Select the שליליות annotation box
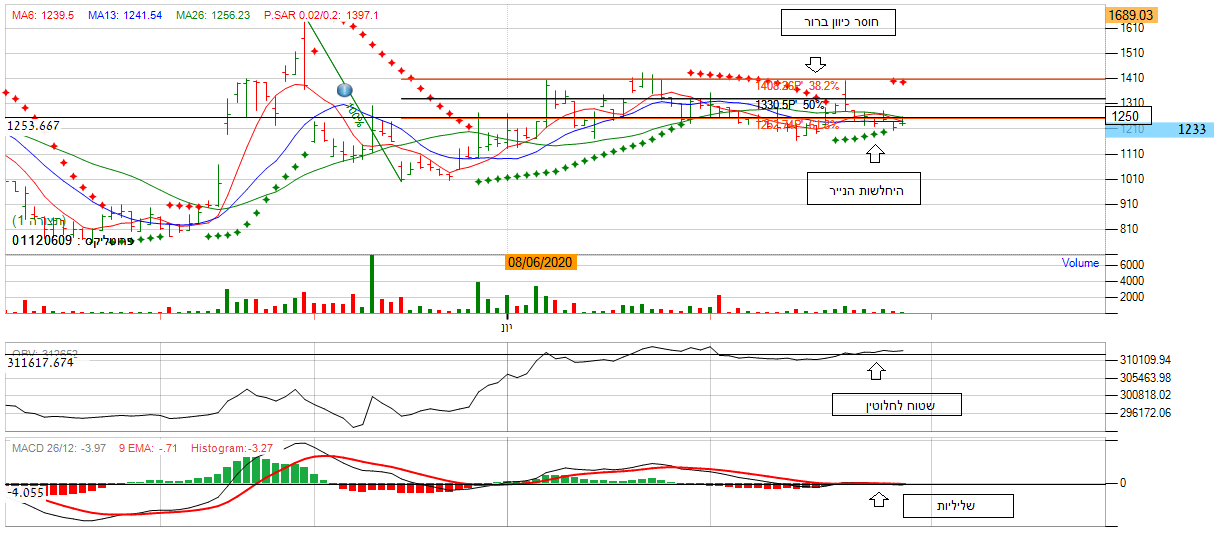Image resolution: width=1214 pixels, height=534 pixels. (x=958, y=506)
